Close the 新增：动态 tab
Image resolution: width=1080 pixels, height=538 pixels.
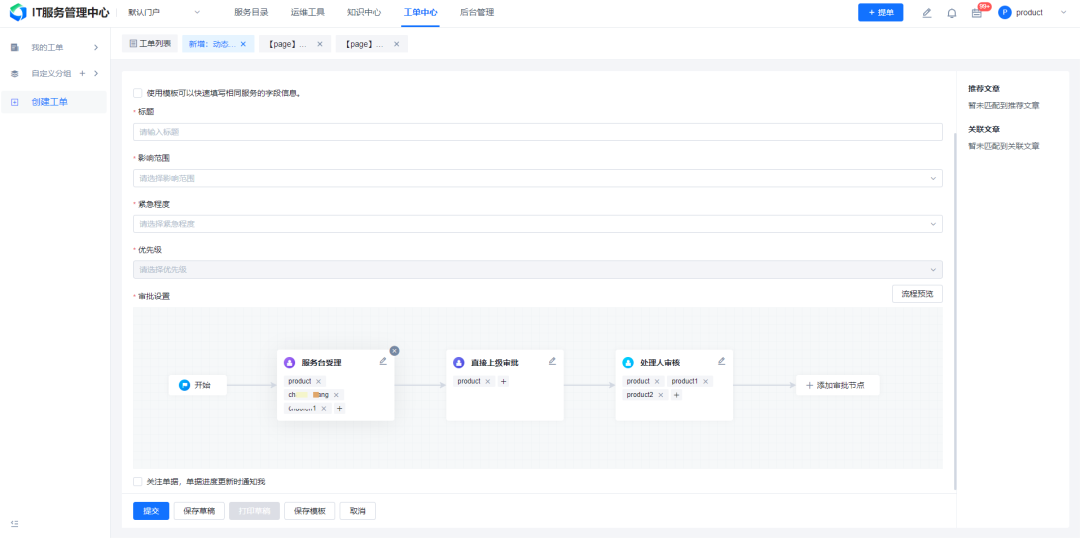coord(242,44)
